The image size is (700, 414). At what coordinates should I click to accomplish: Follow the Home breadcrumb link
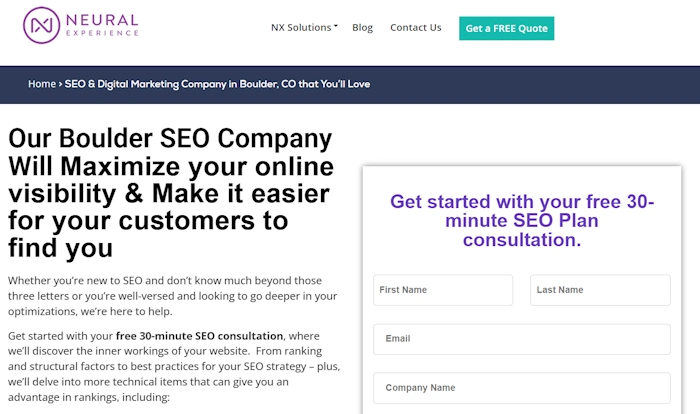[42, 84]
